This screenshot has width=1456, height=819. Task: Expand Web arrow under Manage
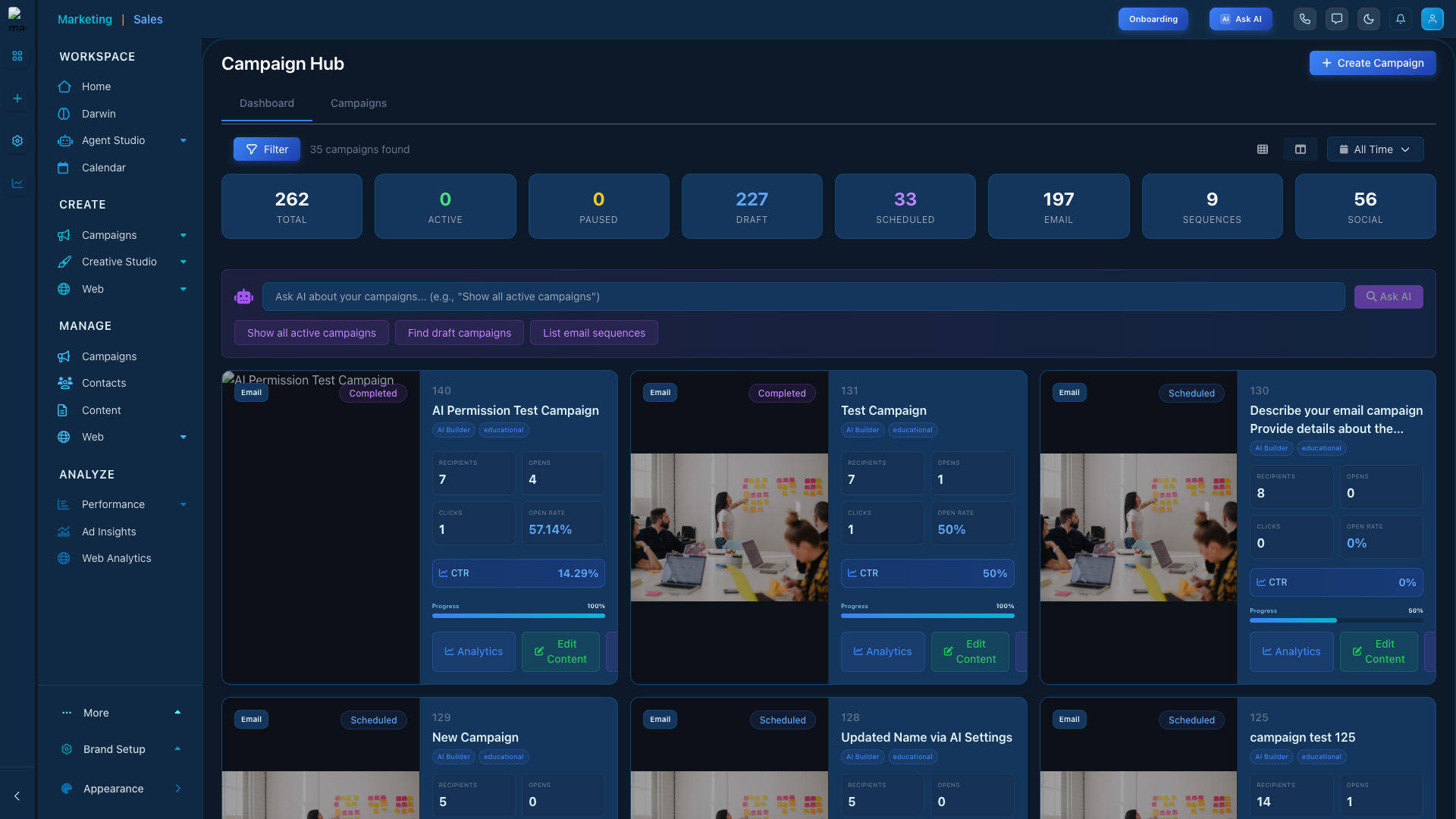tap(183, 437)
